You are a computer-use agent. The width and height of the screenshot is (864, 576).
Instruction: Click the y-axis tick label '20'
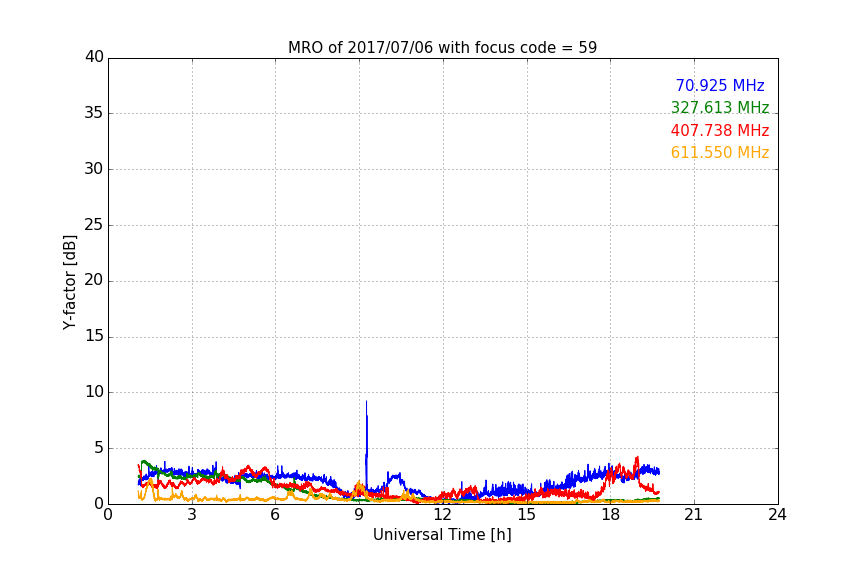click(x=94, y=280)
